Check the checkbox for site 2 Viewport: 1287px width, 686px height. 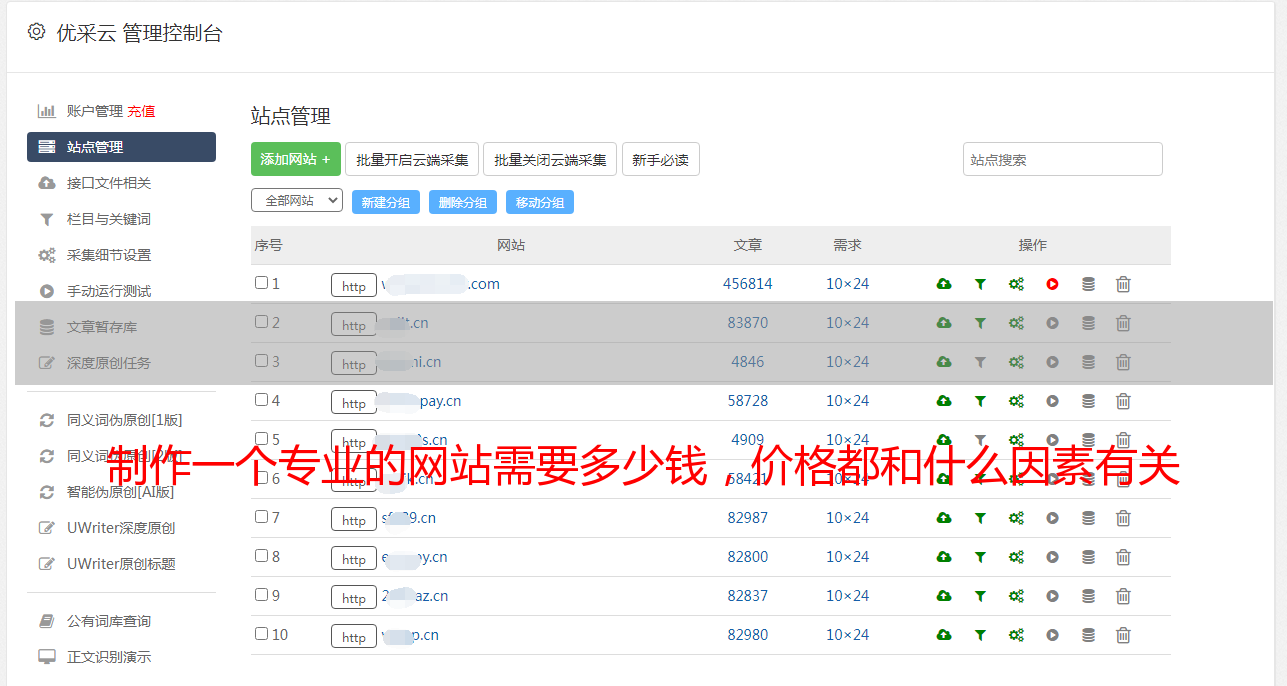click(x=261, y=322)
